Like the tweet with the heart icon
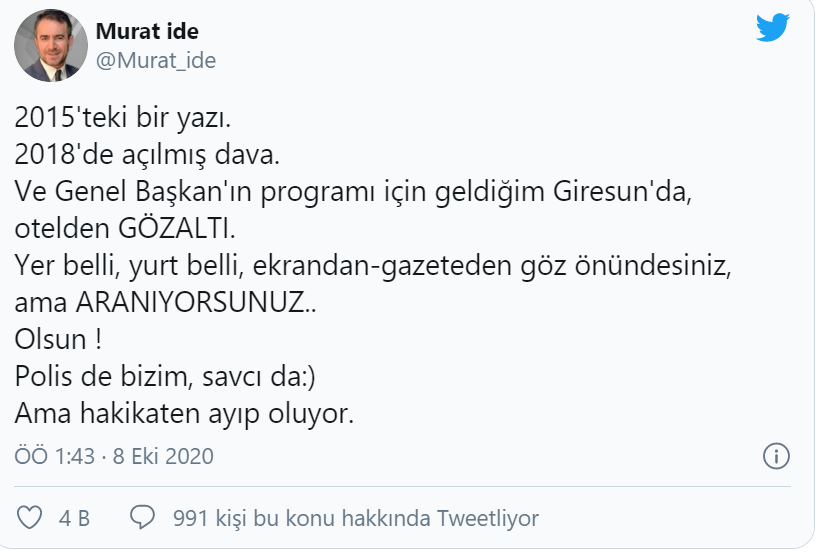 tap(31, 517)
